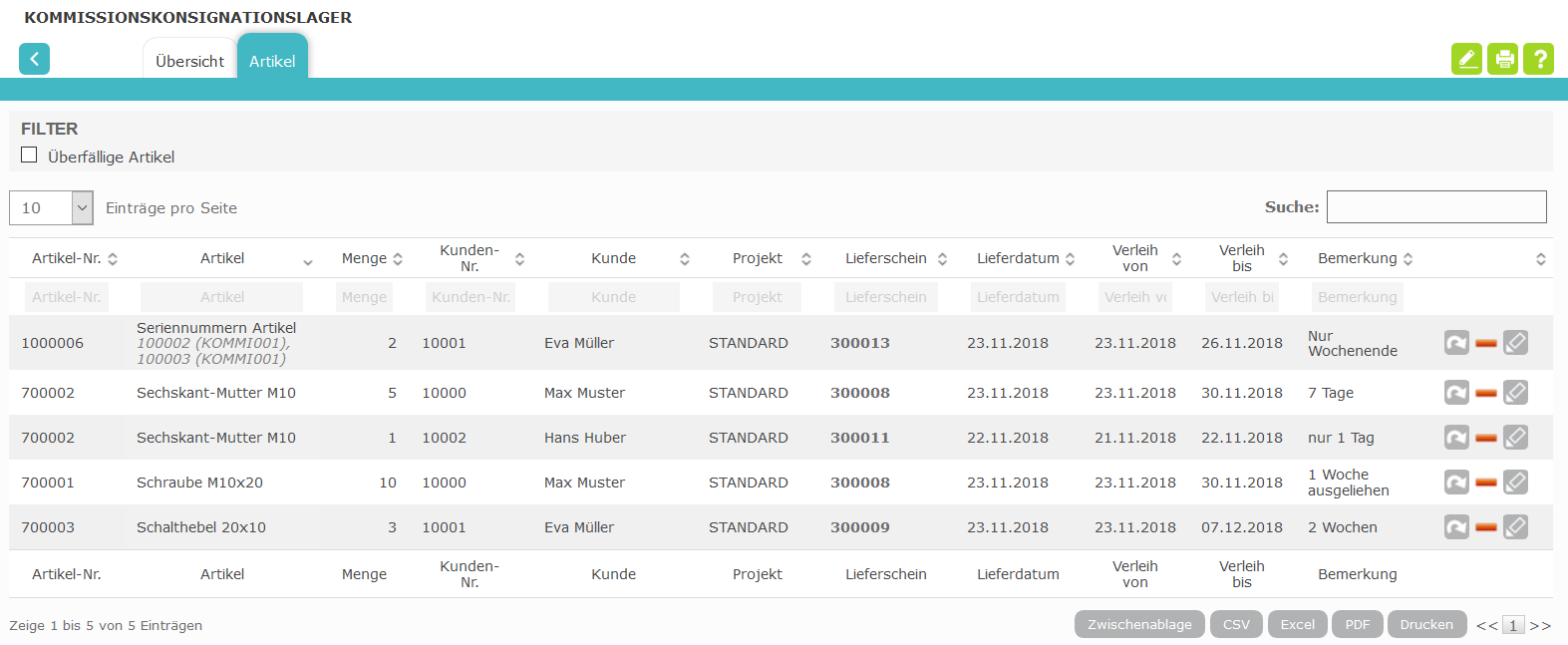Enable the Überfällige Artikel filter checkbox
This screenshot has width=1568, height=645.
coord(30,156)
